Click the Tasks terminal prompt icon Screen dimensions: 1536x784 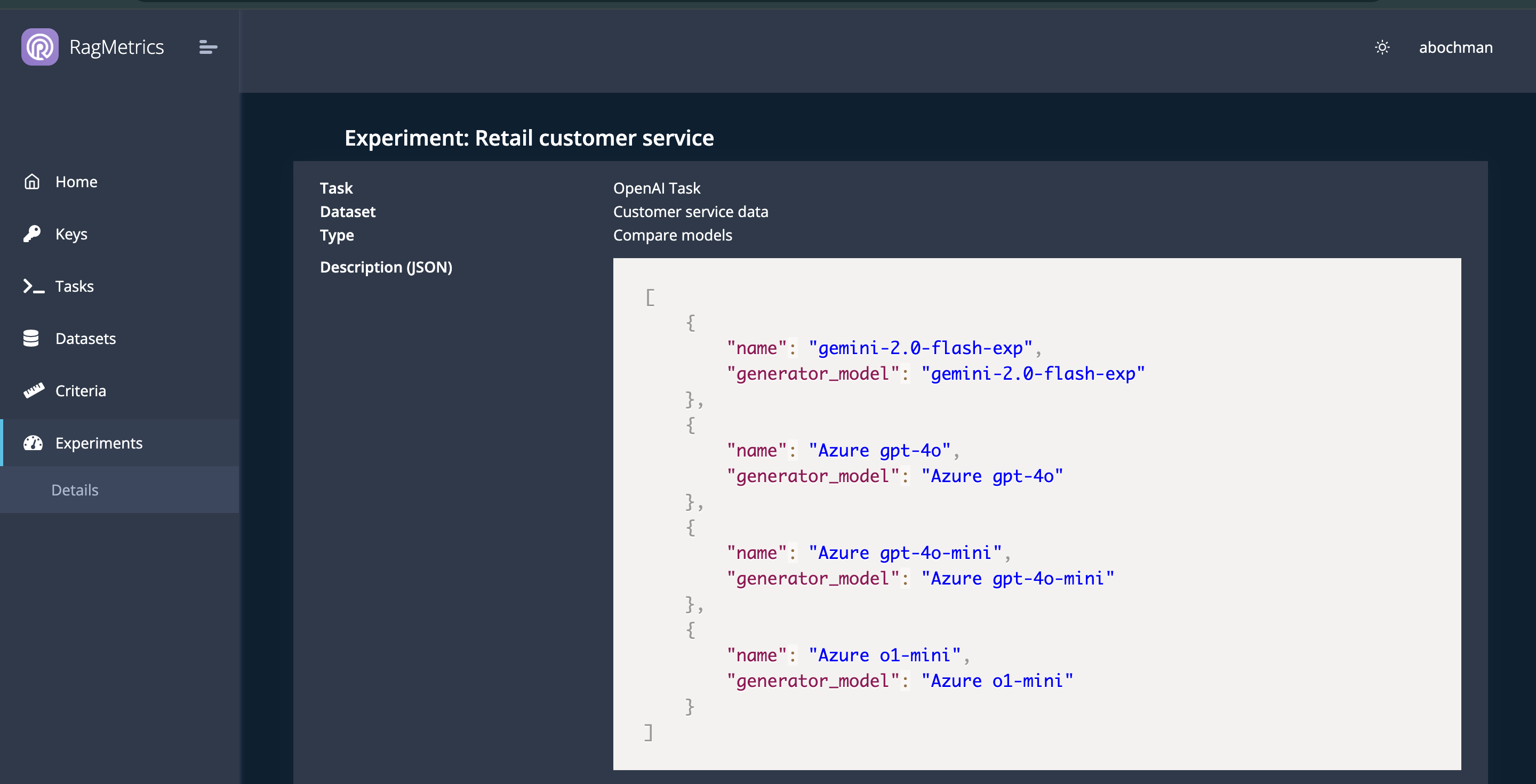click(34, 286)
